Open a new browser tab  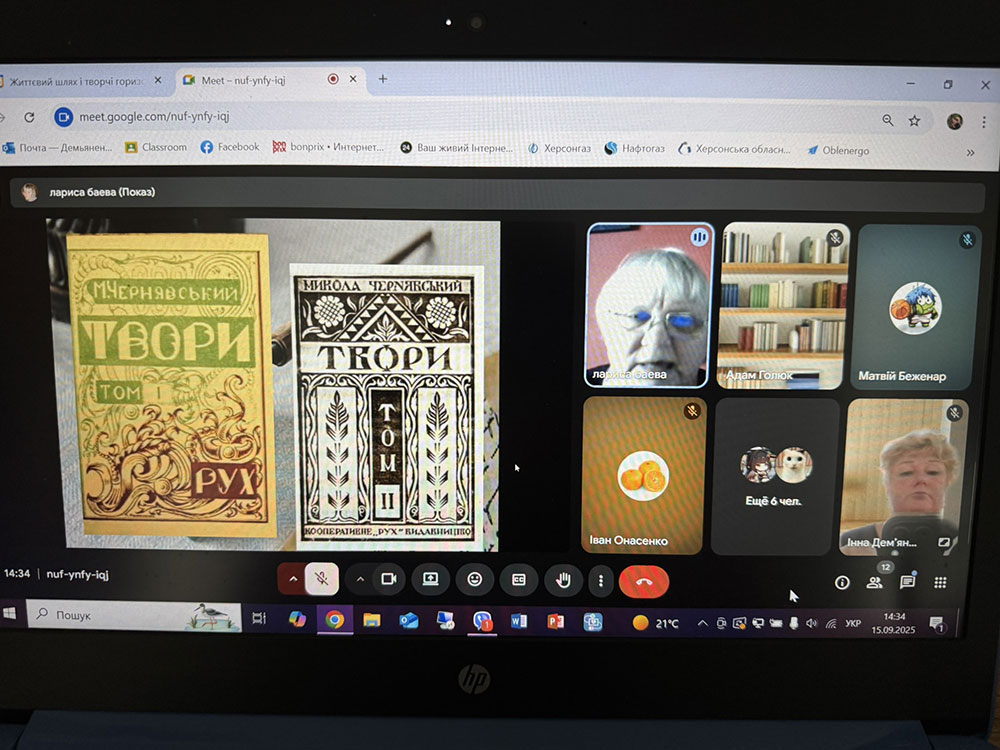click(383, 79)
